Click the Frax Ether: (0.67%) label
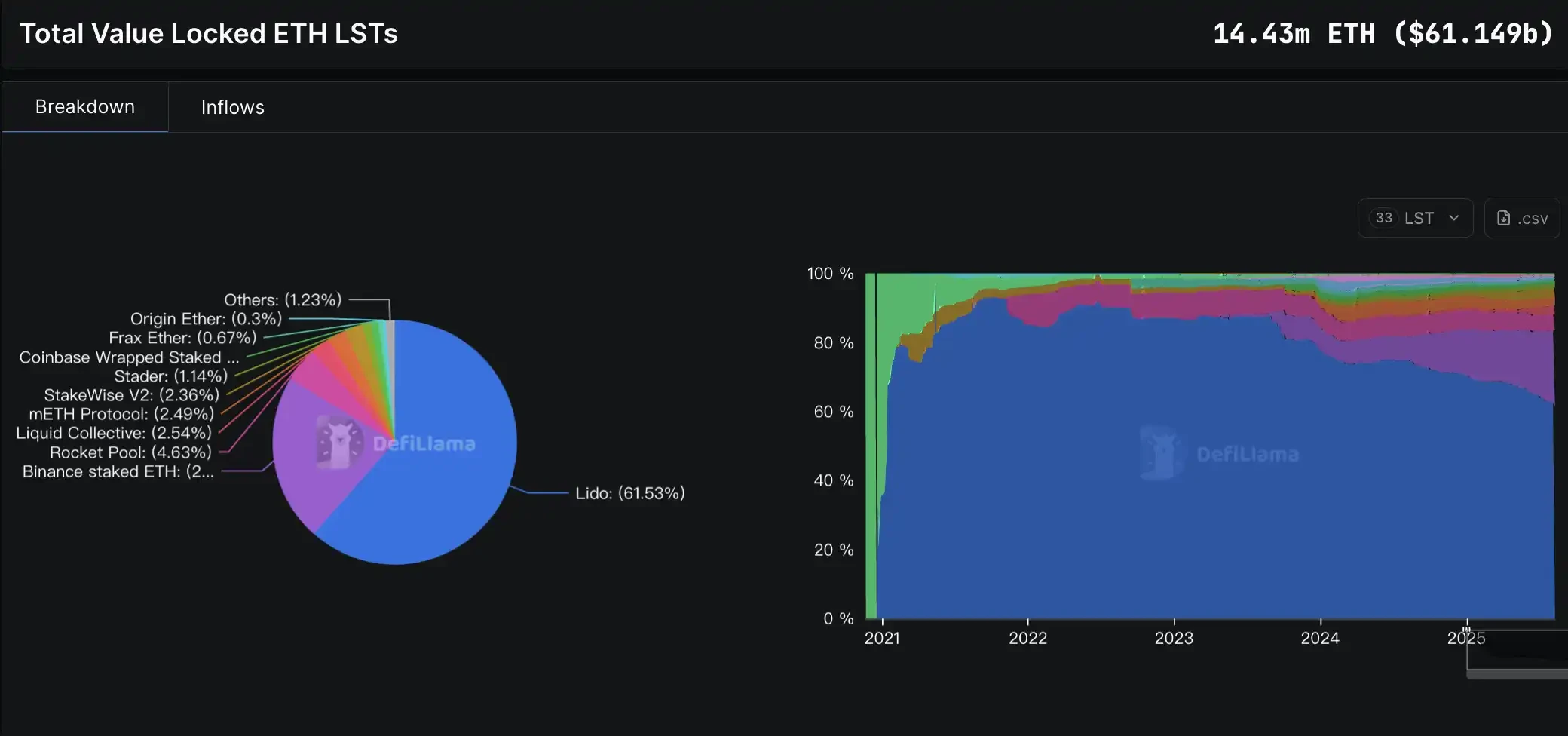Image resolution: width=1568 pixels, height=736 pixels. [182, 338]
